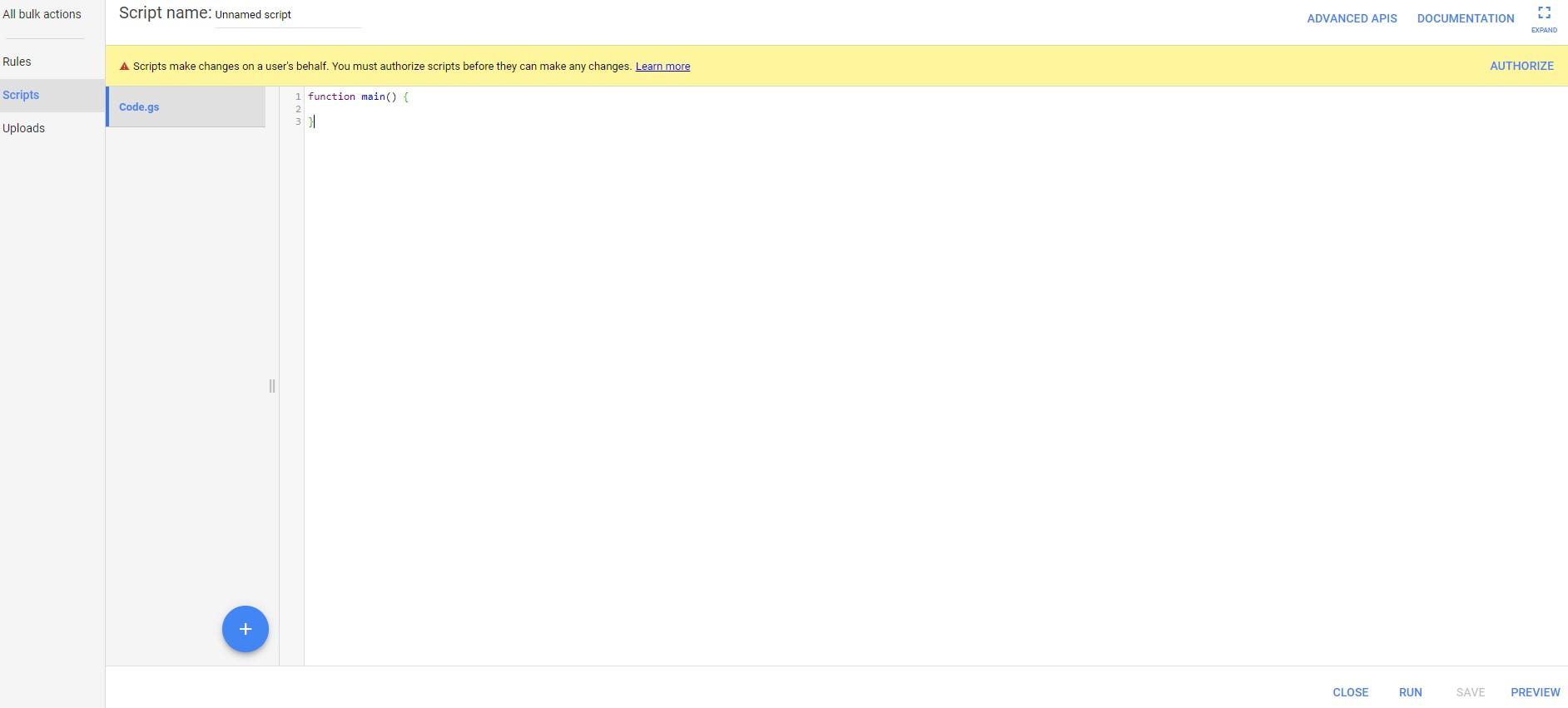Click the Expand fullscreen icon

click(x=1543, y=13)
